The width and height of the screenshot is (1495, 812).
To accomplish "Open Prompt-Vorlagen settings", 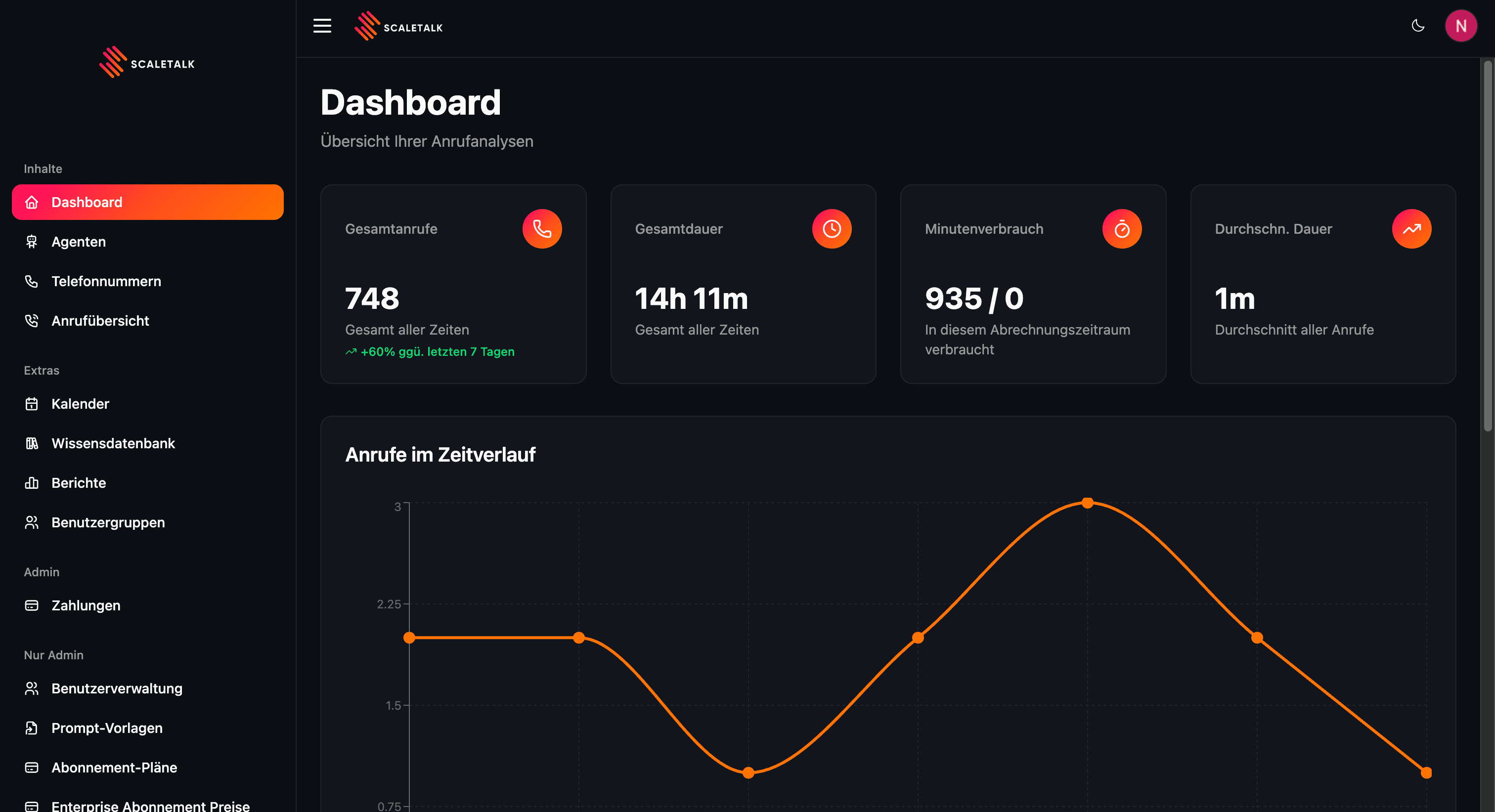I will click(107, 728).
